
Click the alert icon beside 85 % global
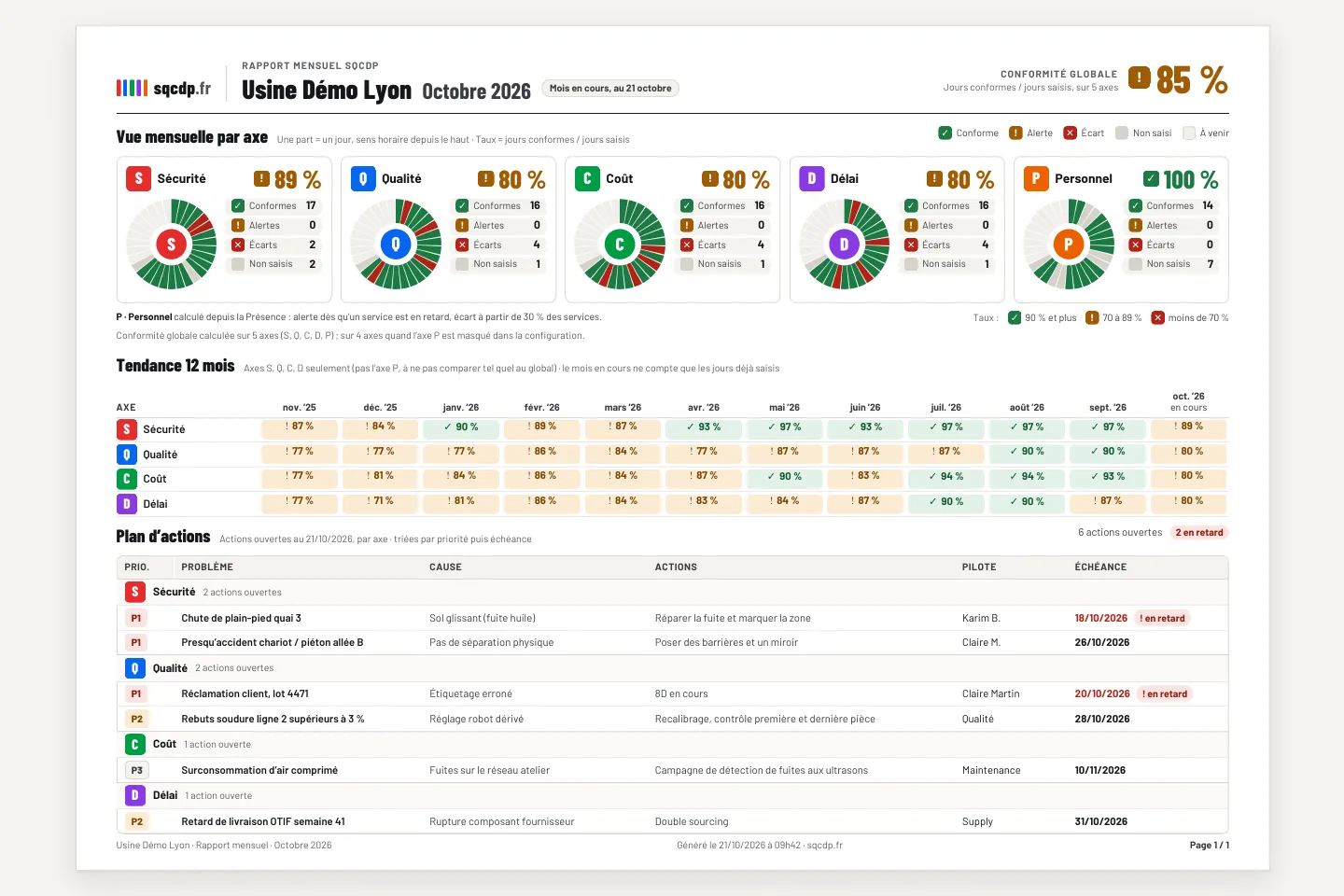[1139, 77]
